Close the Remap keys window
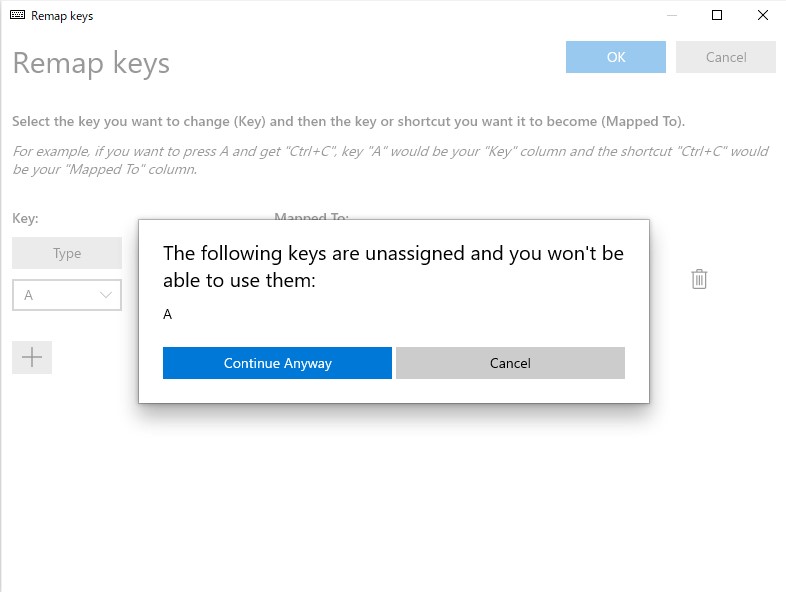Screen dimensions: 786x592 [x=763, y=16]
